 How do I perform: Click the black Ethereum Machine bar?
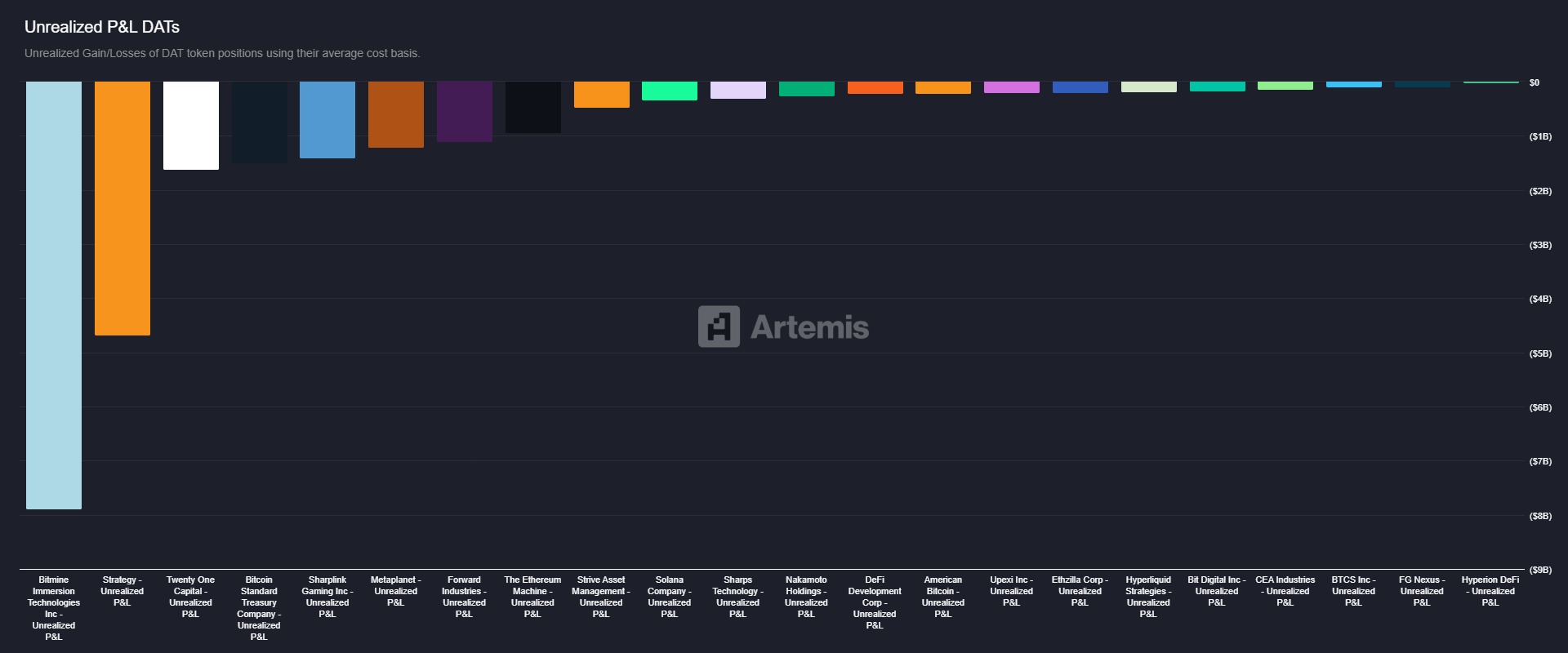pyautogui.click(x=533, y=107)
